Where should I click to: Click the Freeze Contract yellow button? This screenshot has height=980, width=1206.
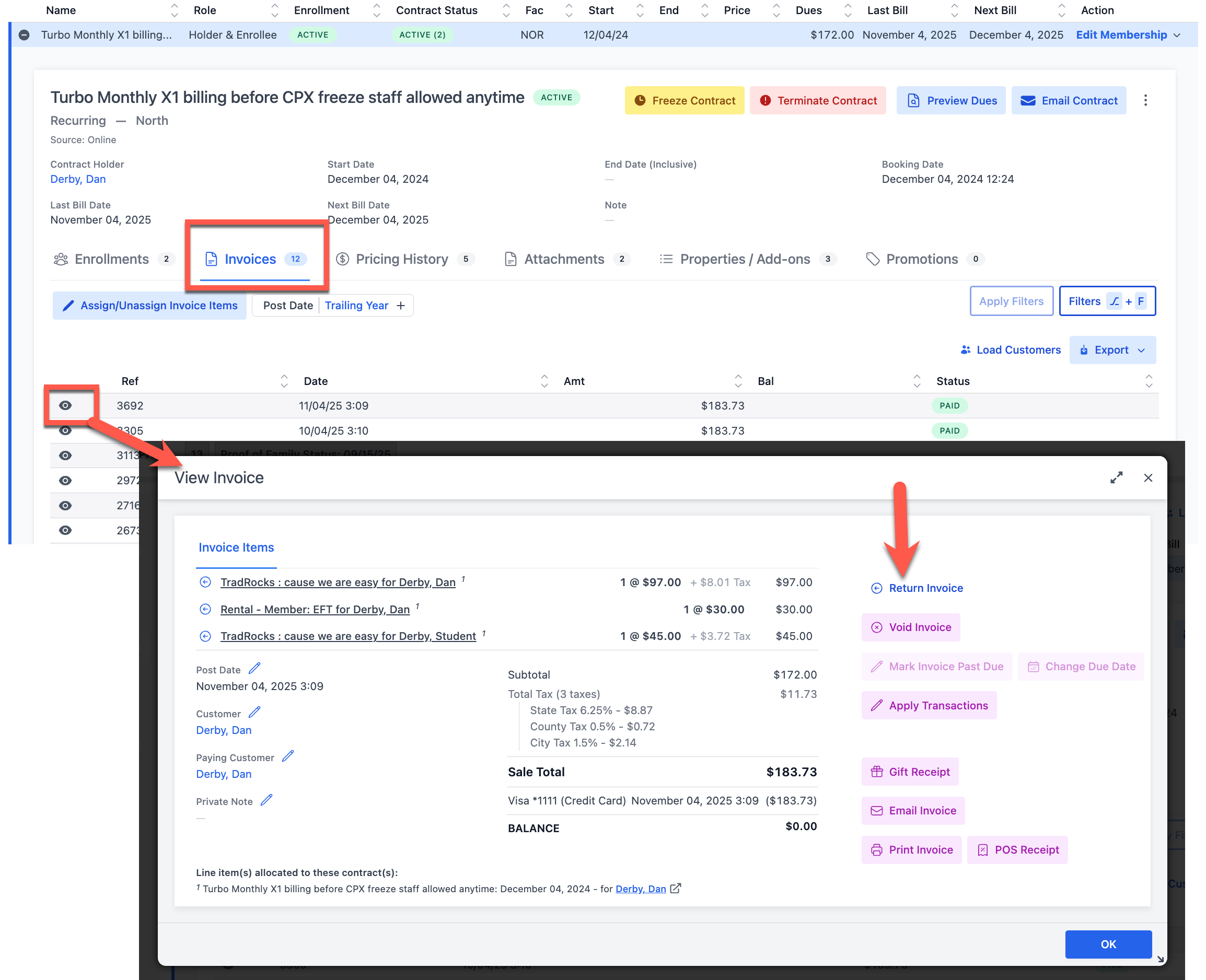685,100
